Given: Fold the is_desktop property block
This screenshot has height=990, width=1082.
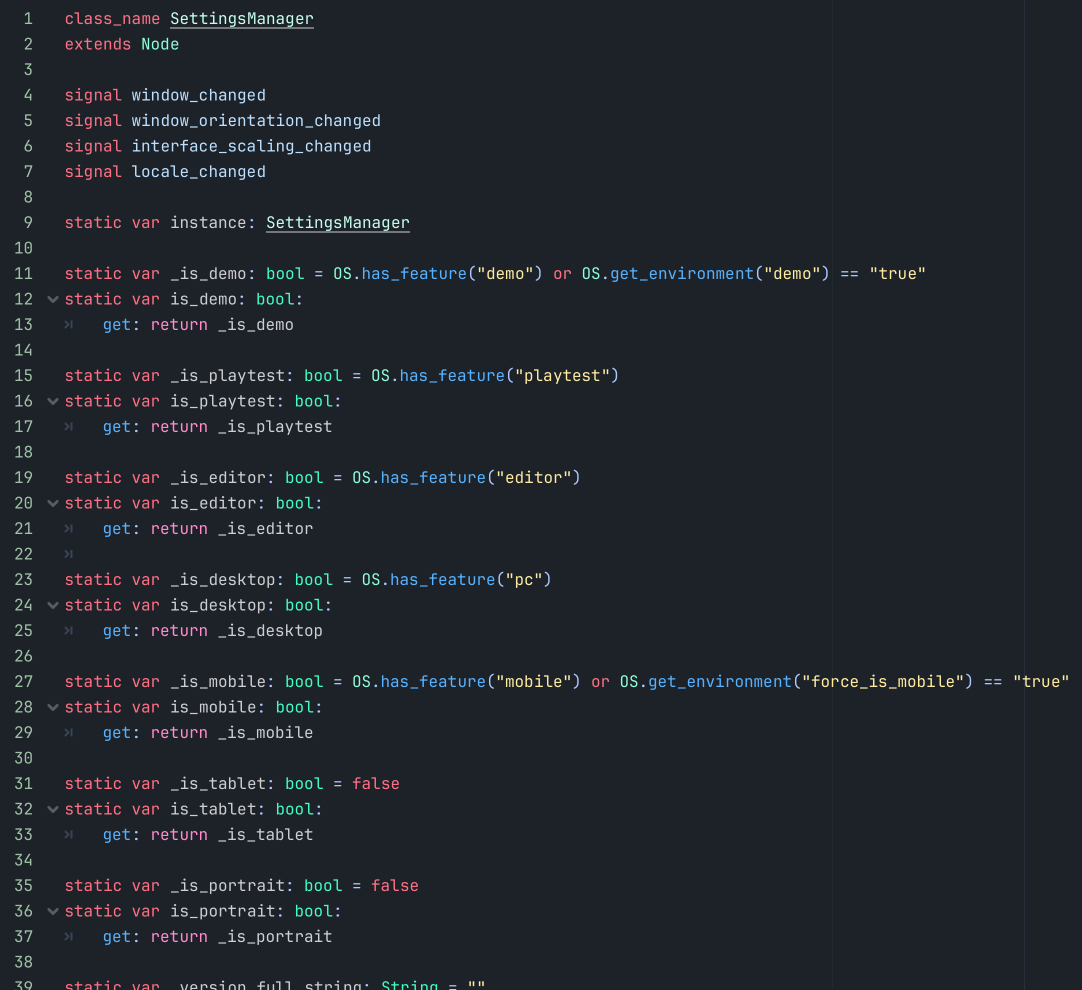Looking at the screenshot, I should (52, 605).
